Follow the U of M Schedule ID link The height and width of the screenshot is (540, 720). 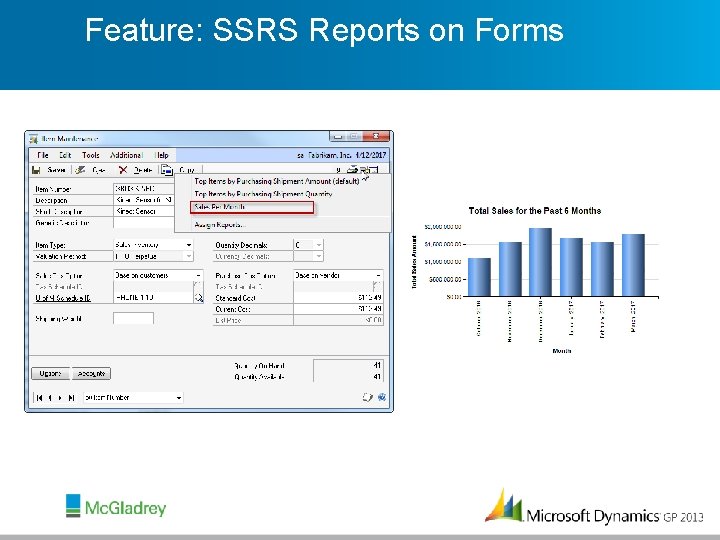tap(63, 298)
